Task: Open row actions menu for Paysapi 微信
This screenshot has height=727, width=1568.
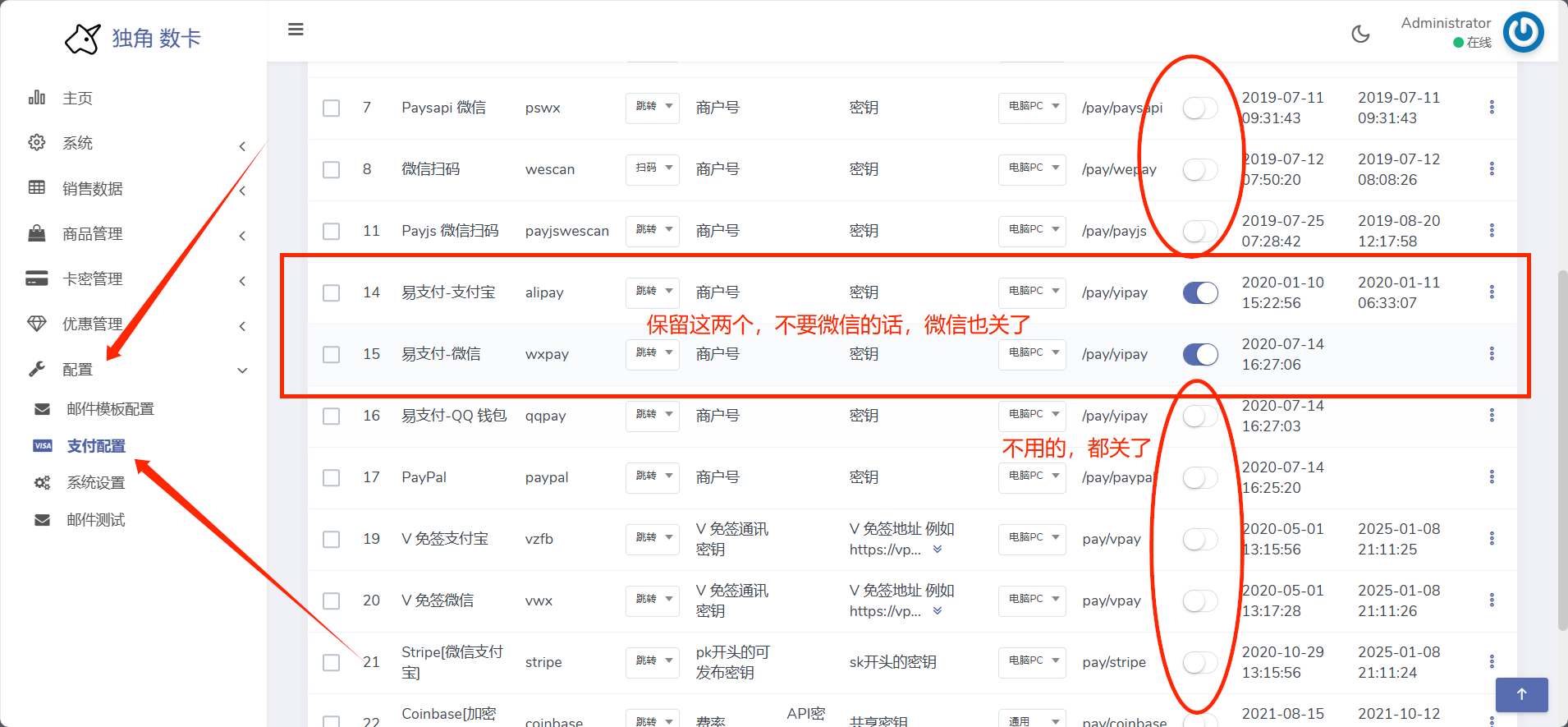Action: tap(1492, 108)
